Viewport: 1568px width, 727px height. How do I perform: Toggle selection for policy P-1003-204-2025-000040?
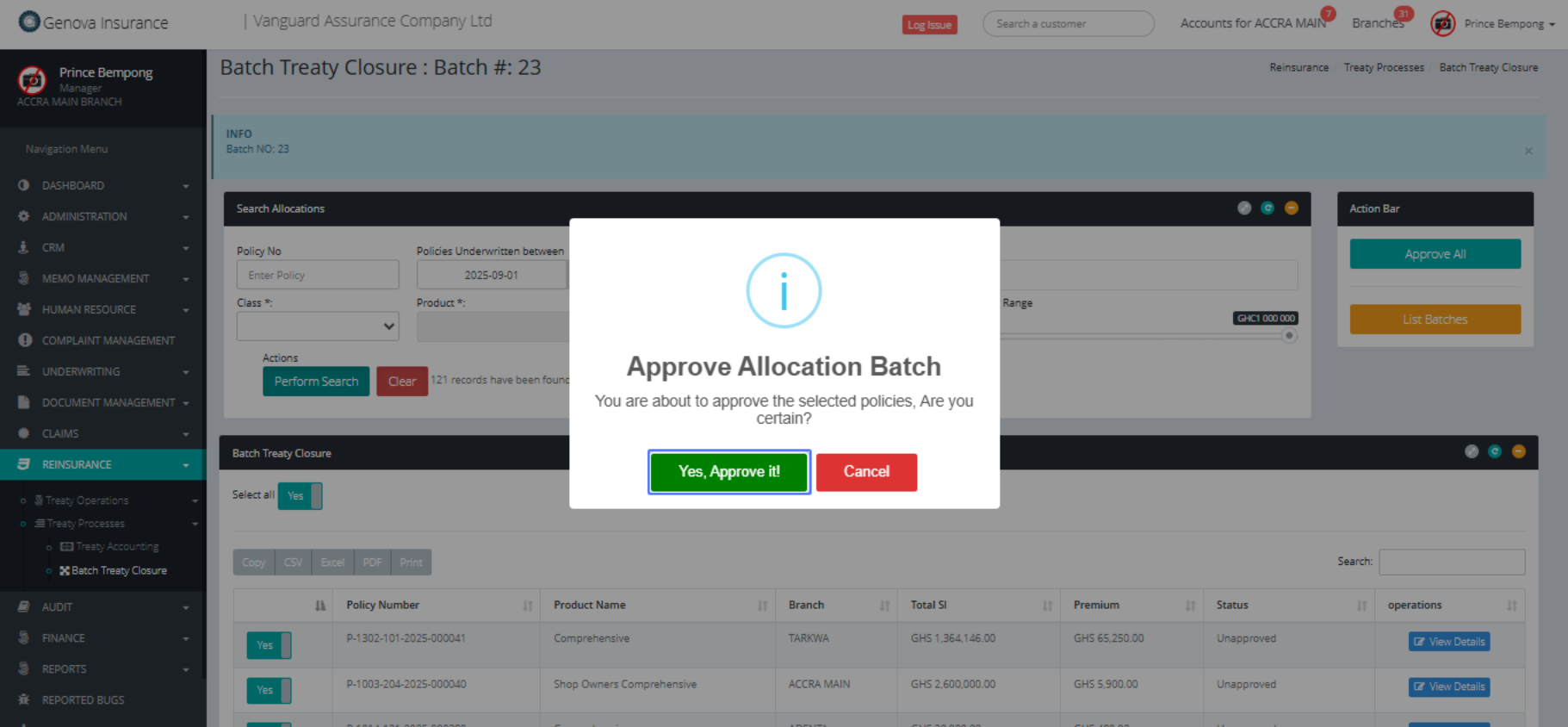tap(269, 690)
